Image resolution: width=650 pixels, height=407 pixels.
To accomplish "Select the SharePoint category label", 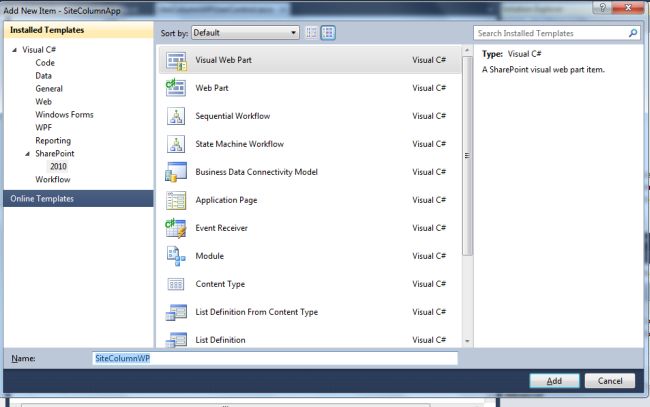I will (x=55, y=153).
